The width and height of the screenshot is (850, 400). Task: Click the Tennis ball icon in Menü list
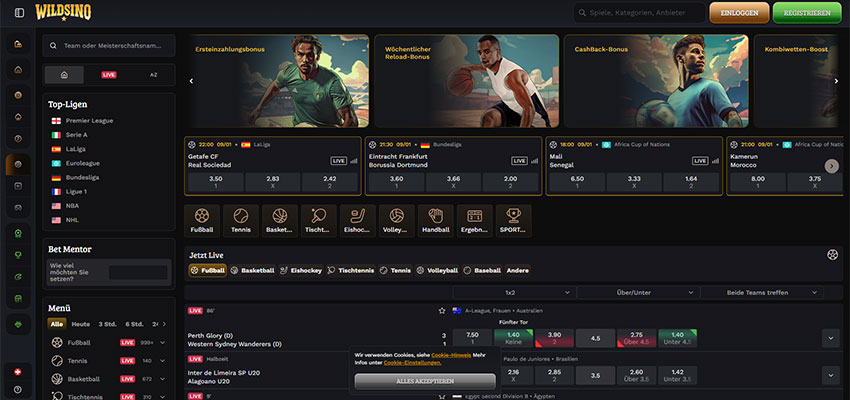coord(57,360)
